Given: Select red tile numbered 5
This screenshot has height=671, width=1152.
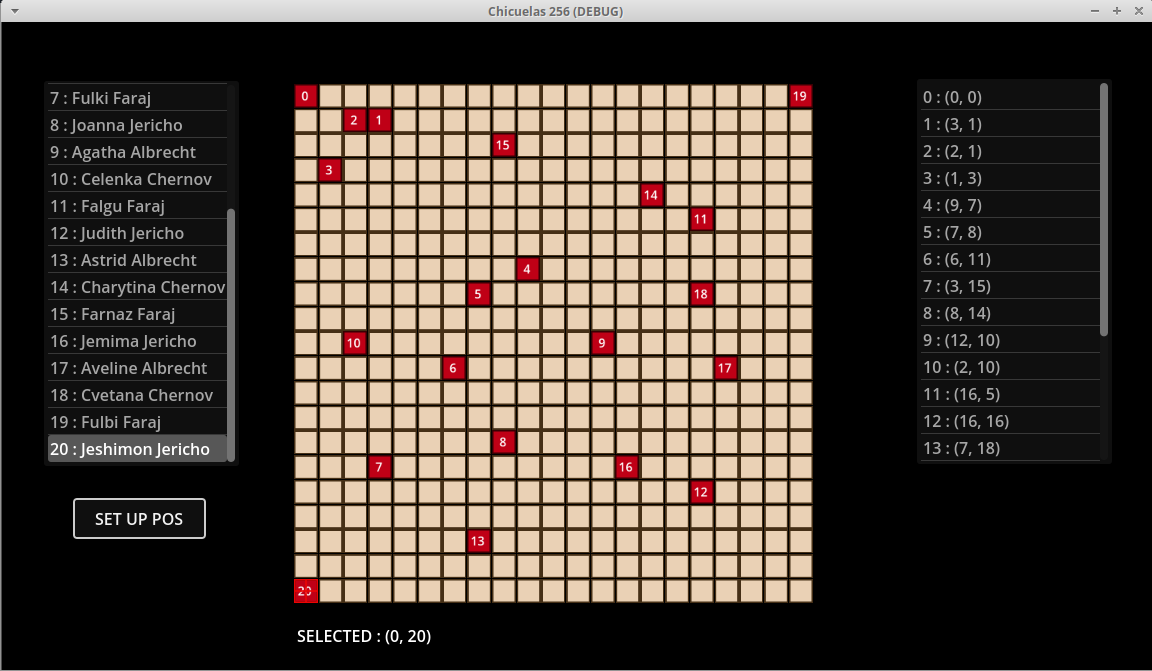Looking at the screenshot, I should pos(478,294).
